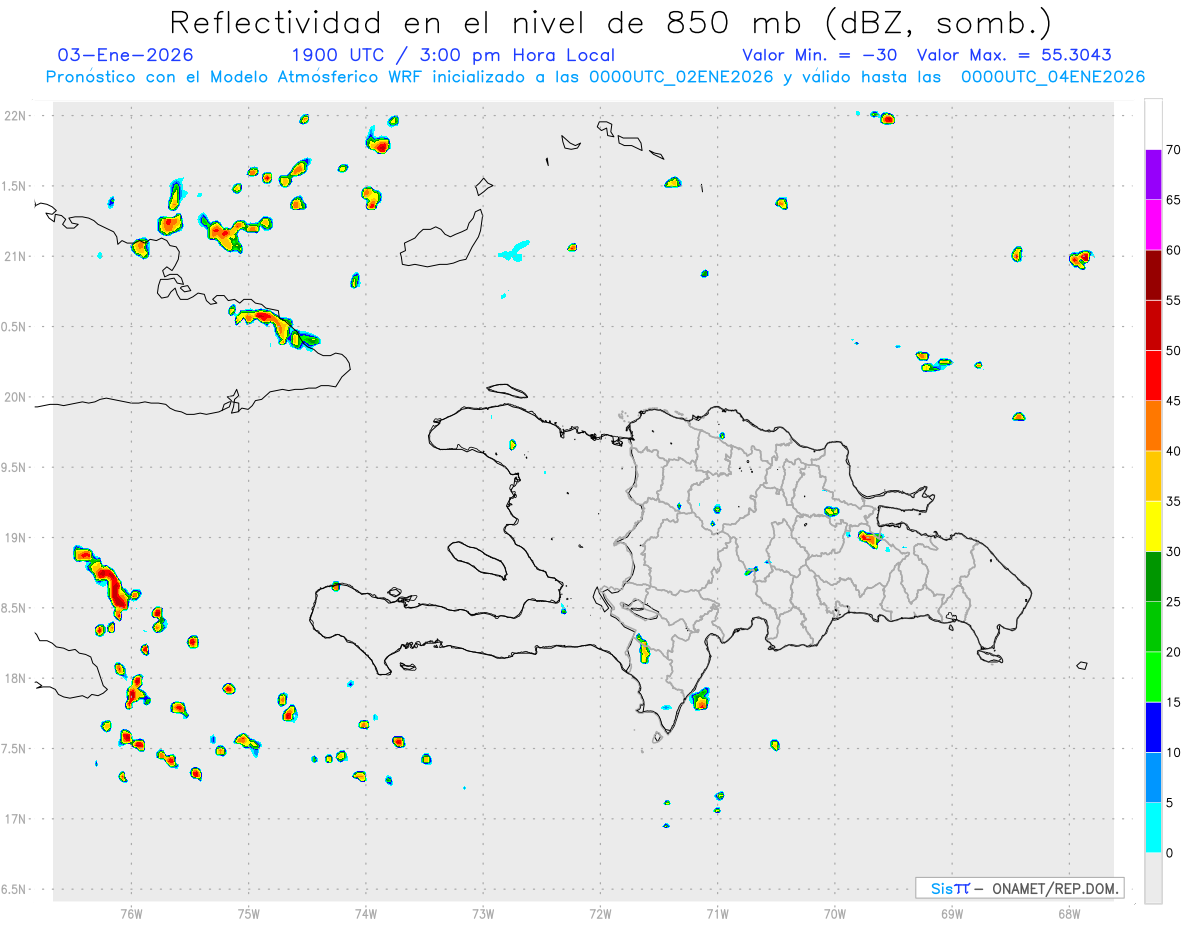The height and width of the screenshot is (927, 1200).
Task: Click the legend value '65'
Action: [1173, 200]
